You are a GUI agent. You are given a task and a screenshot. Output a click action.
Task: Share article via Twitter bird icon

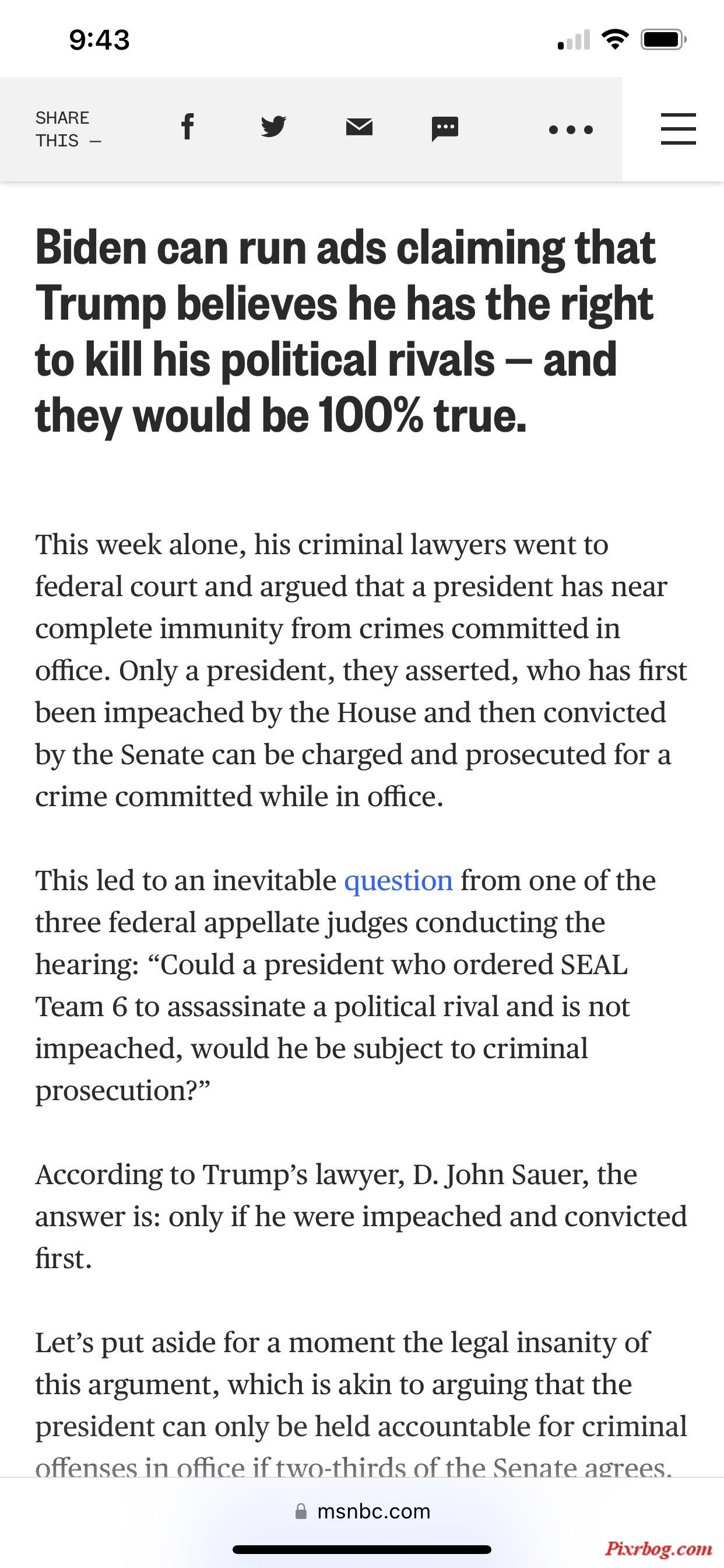tap(274, 127)
